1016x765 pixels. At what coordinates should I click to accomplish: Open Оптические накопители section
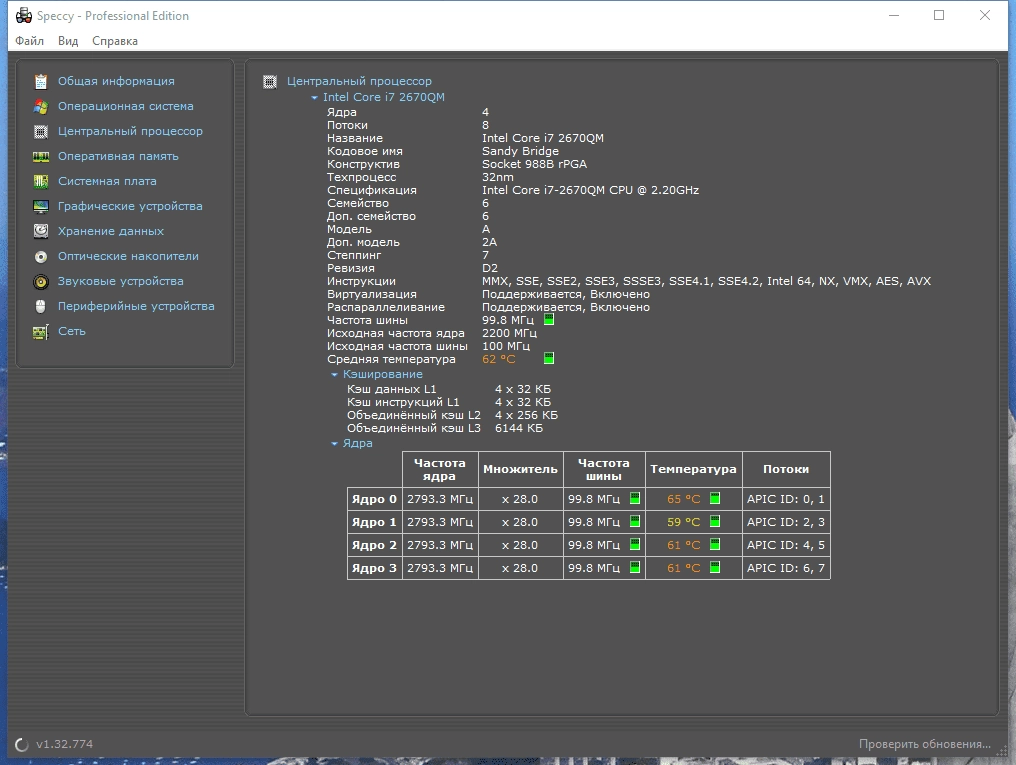[128, 257]
